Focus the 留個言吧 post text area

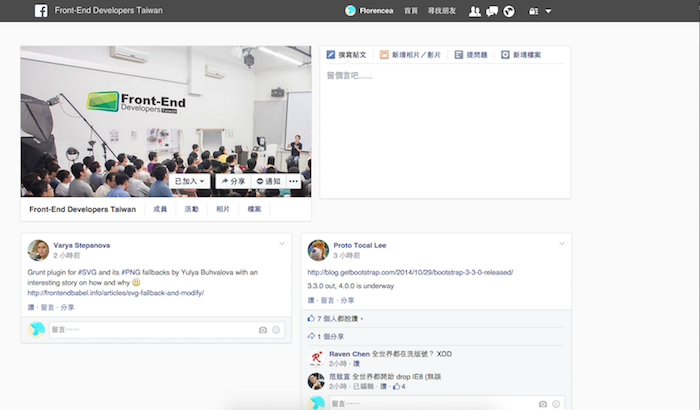coord(445,132)
